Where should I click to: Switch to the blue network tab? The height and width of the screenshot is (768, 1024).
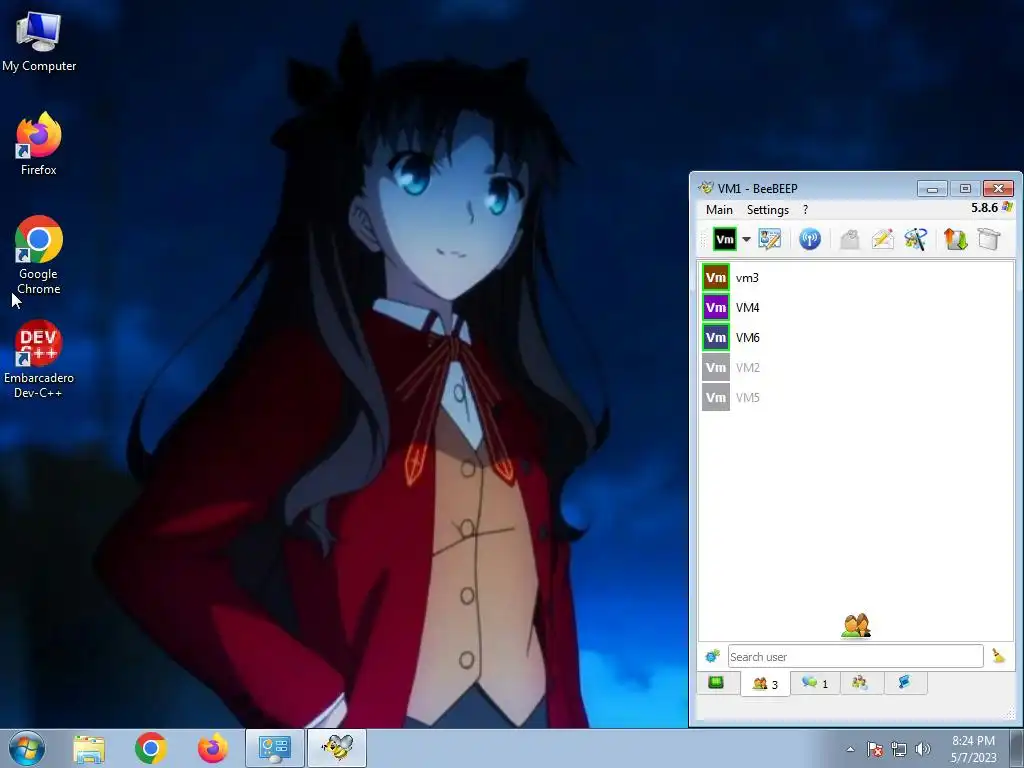click(x=904, y=683)
